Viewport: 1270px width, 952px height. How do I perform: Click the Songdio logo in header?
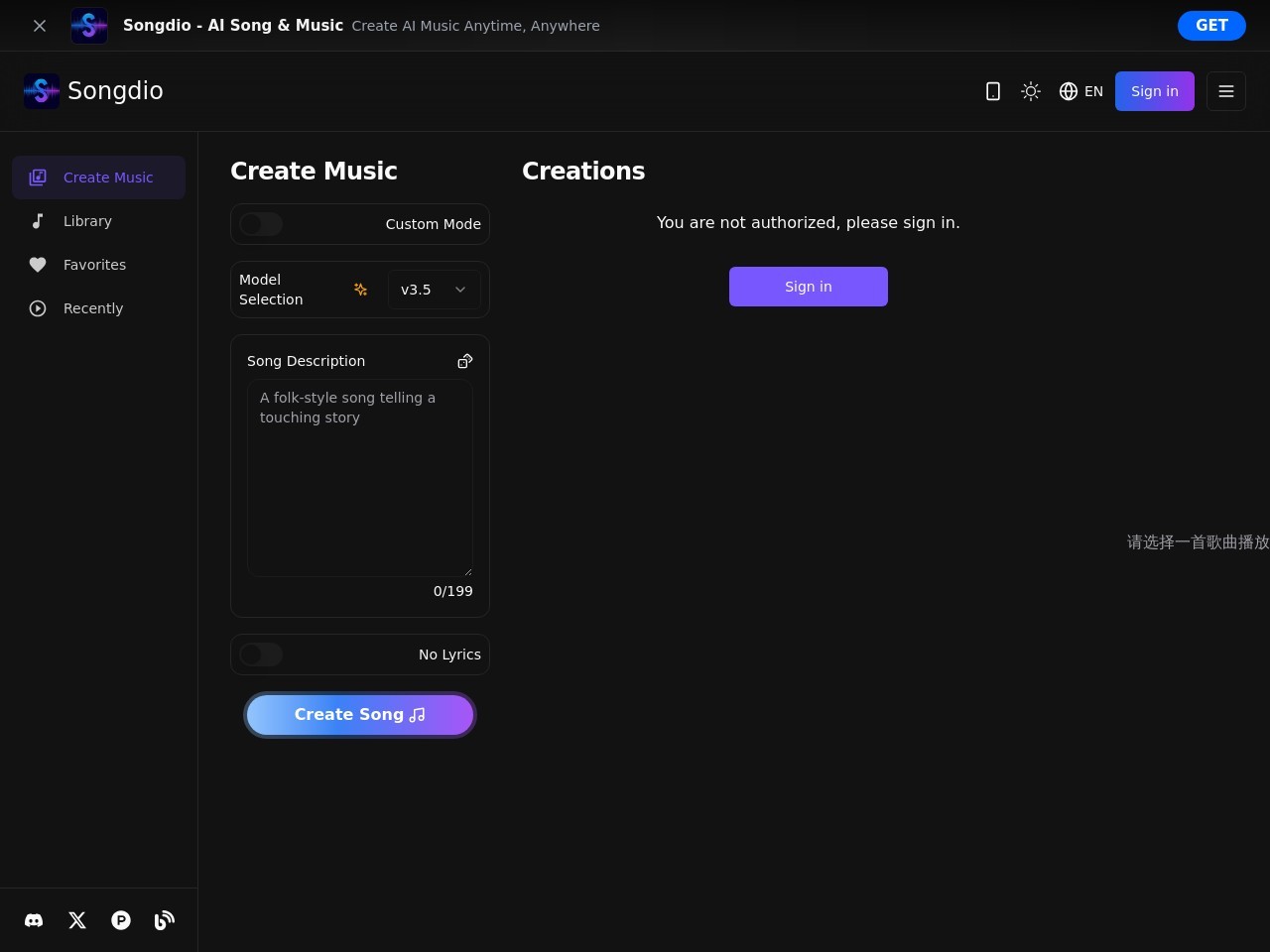coord(93,91)
